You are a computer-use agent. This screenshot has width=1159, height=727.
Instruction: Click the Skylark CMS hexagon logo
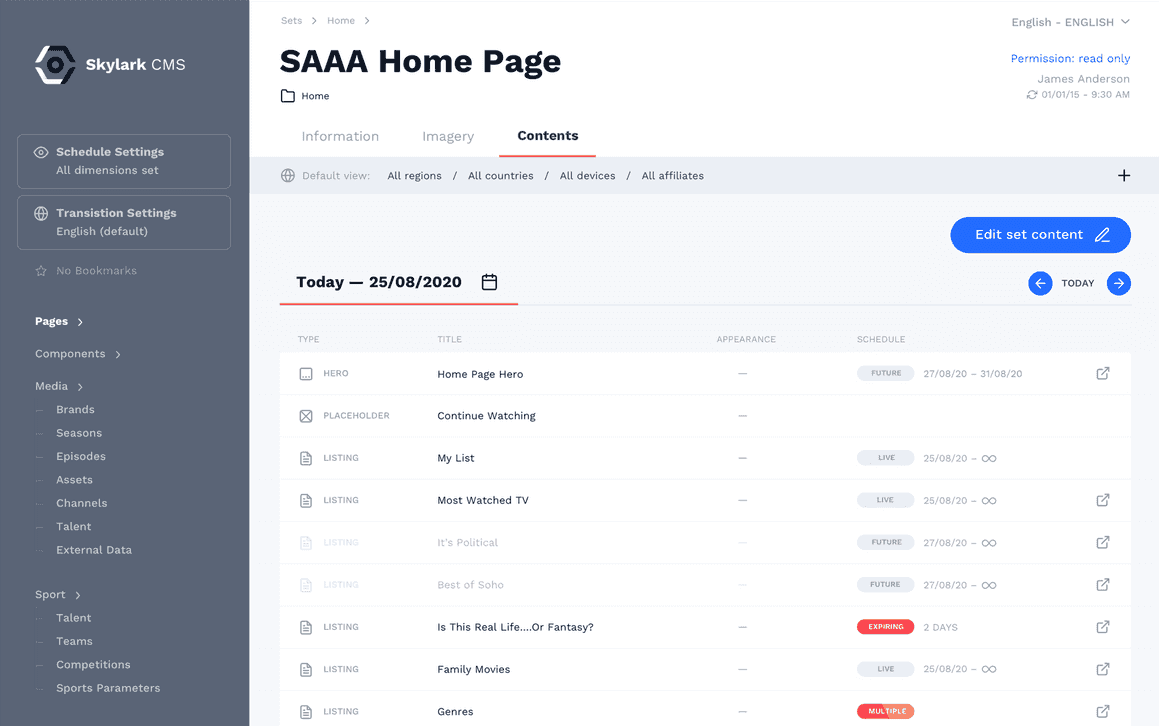[x=55, y=65]
